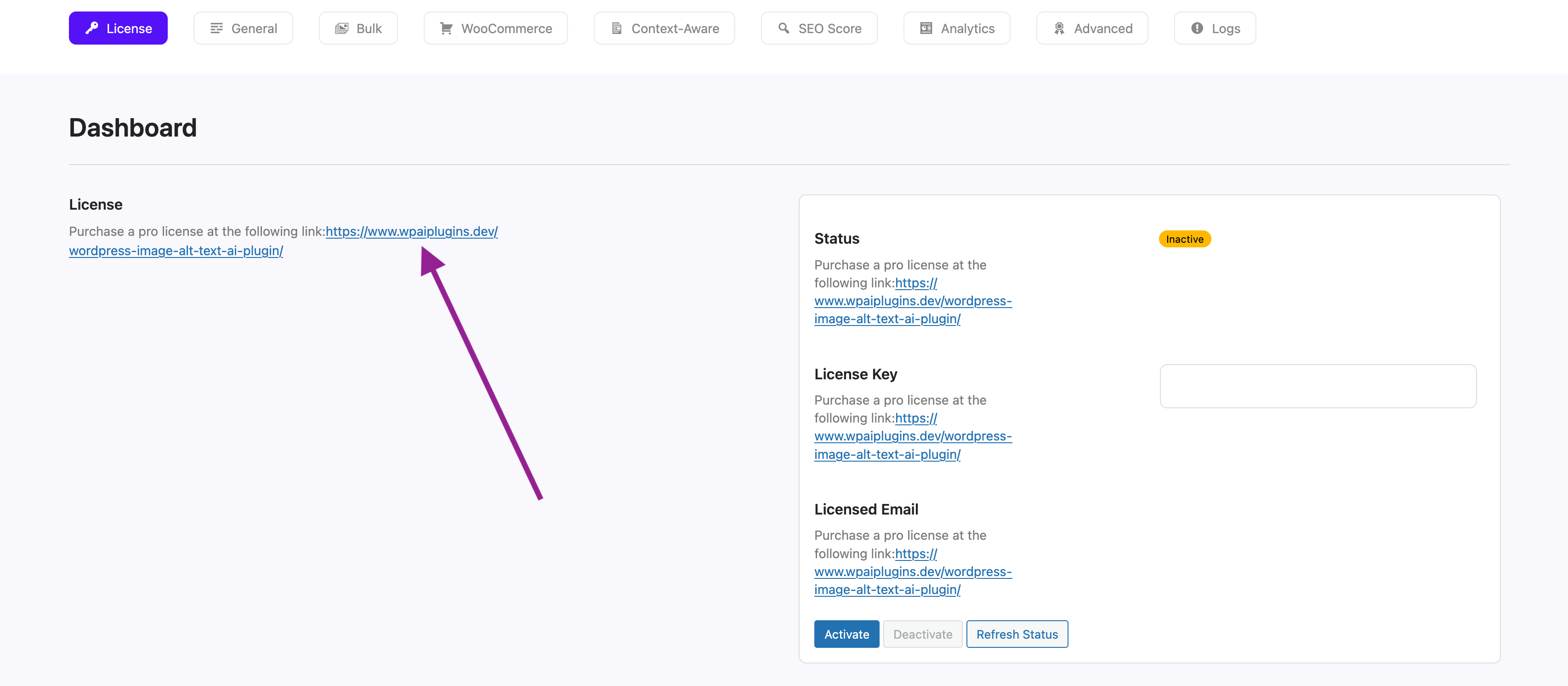Select the chart icon on the Analytics tab
This screenshot has height=686, width=1568.
(926, 28)
